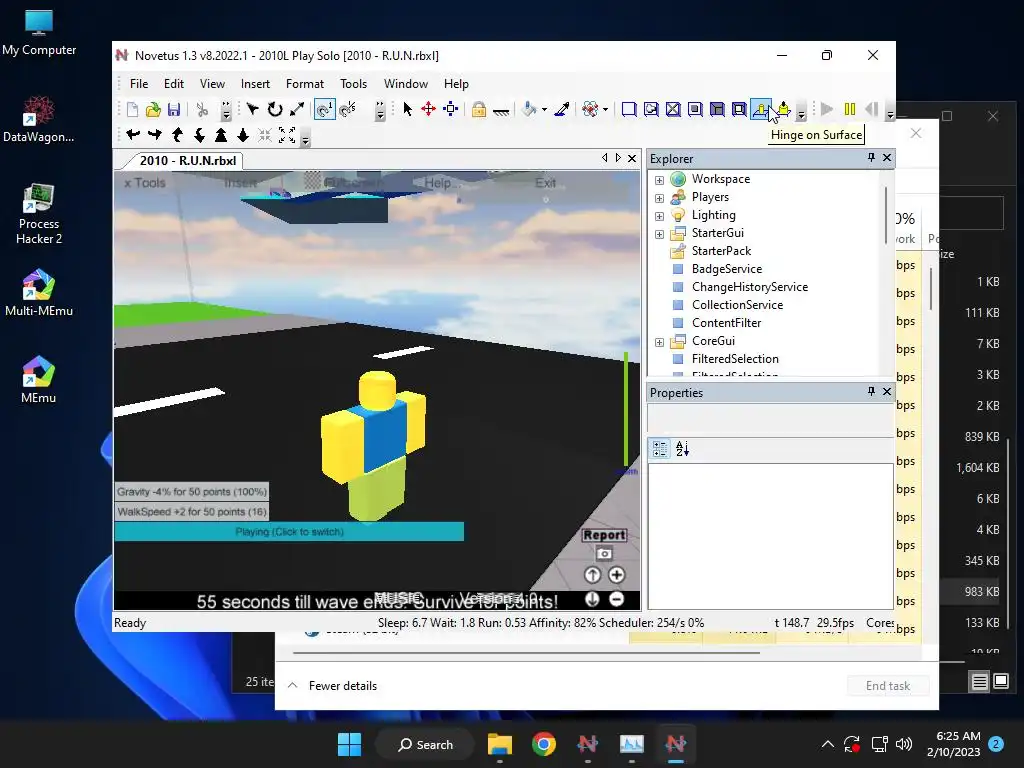1024x768 pixels.
Task: Select the Rotate selection tool icon
Action: [275, 109]
